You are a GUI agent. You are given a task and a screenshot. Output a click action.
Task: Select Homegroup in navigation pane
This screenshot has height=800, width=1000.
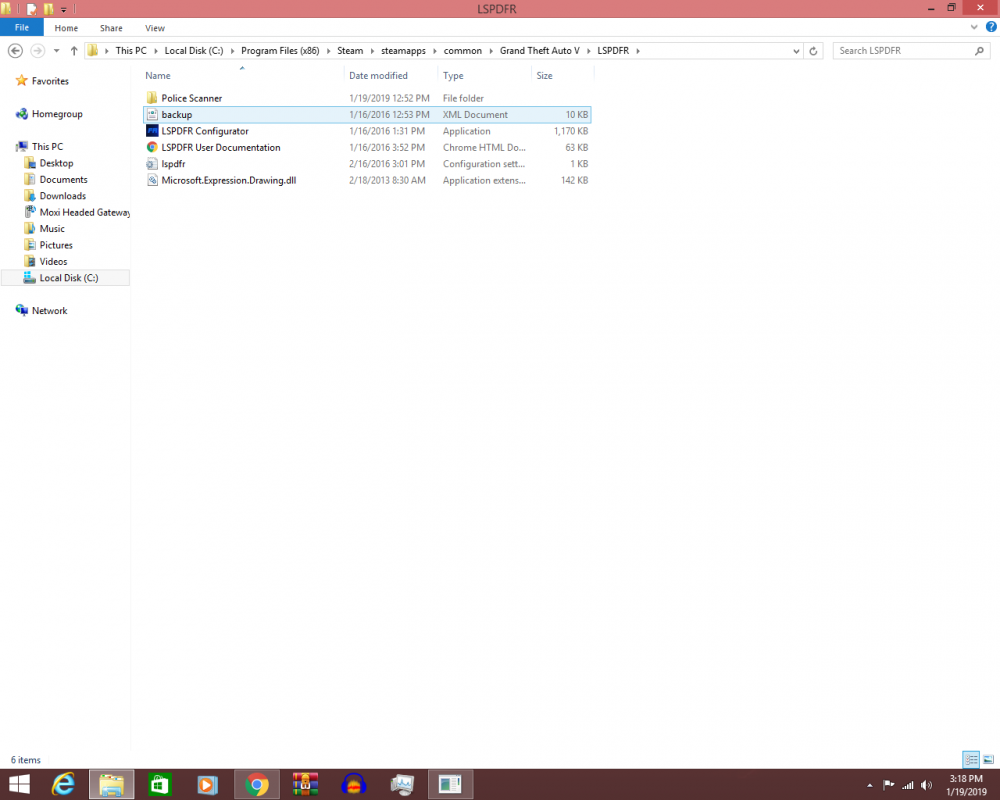pos(57,114)
